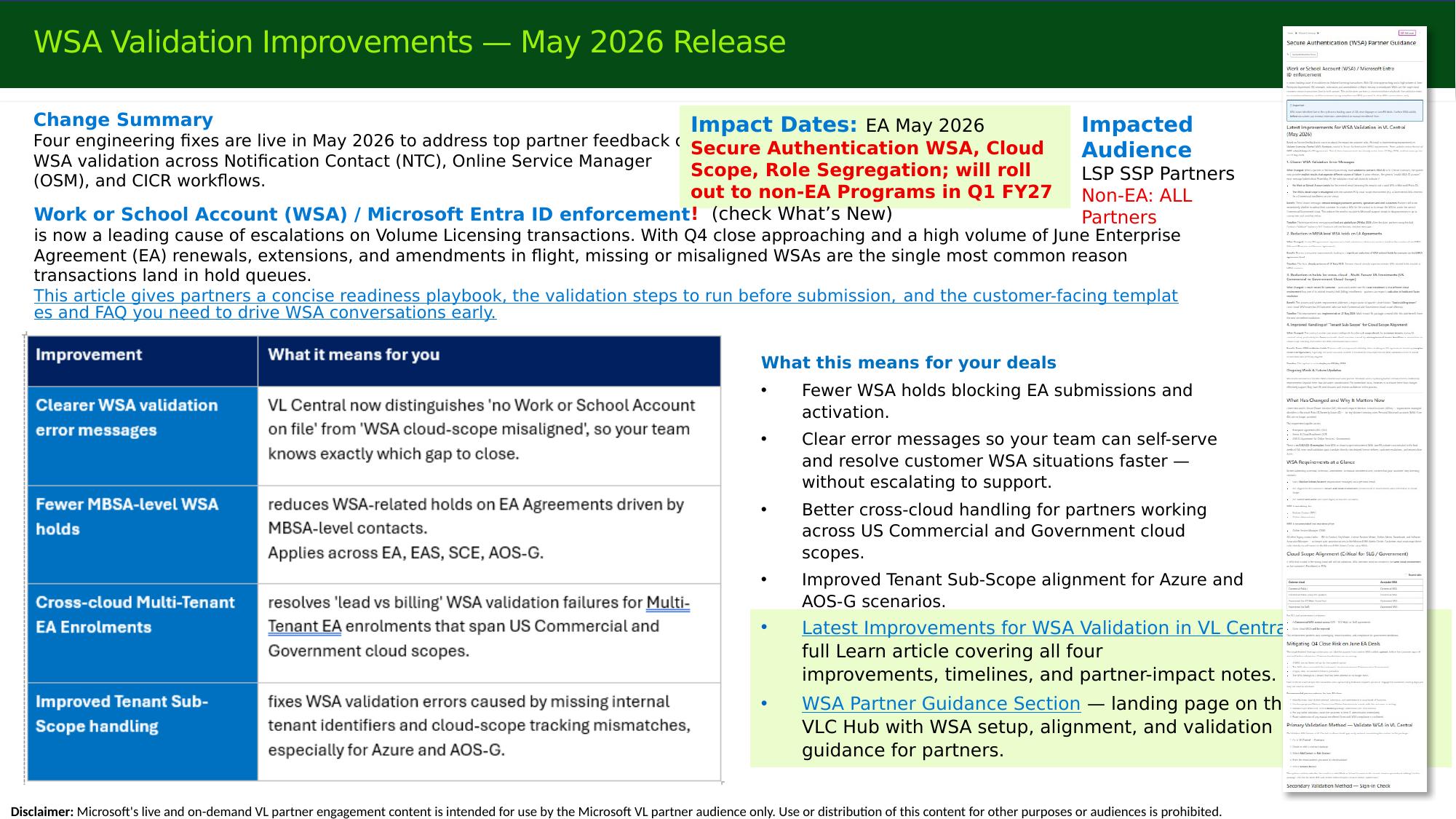Image resolution: width=1456 pixels, height=819 pixels.
Task: Select the red 'Non-EA: ALL Partners' text
Action: tap(1137, 206)
